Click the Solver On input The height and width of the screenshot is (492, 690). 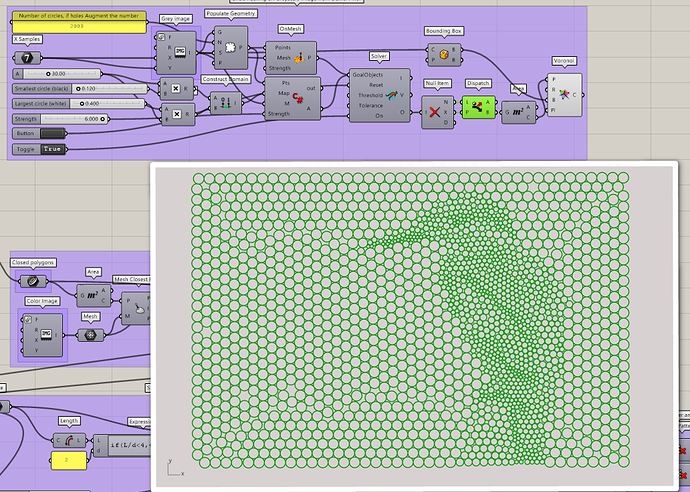coord(379,116)
